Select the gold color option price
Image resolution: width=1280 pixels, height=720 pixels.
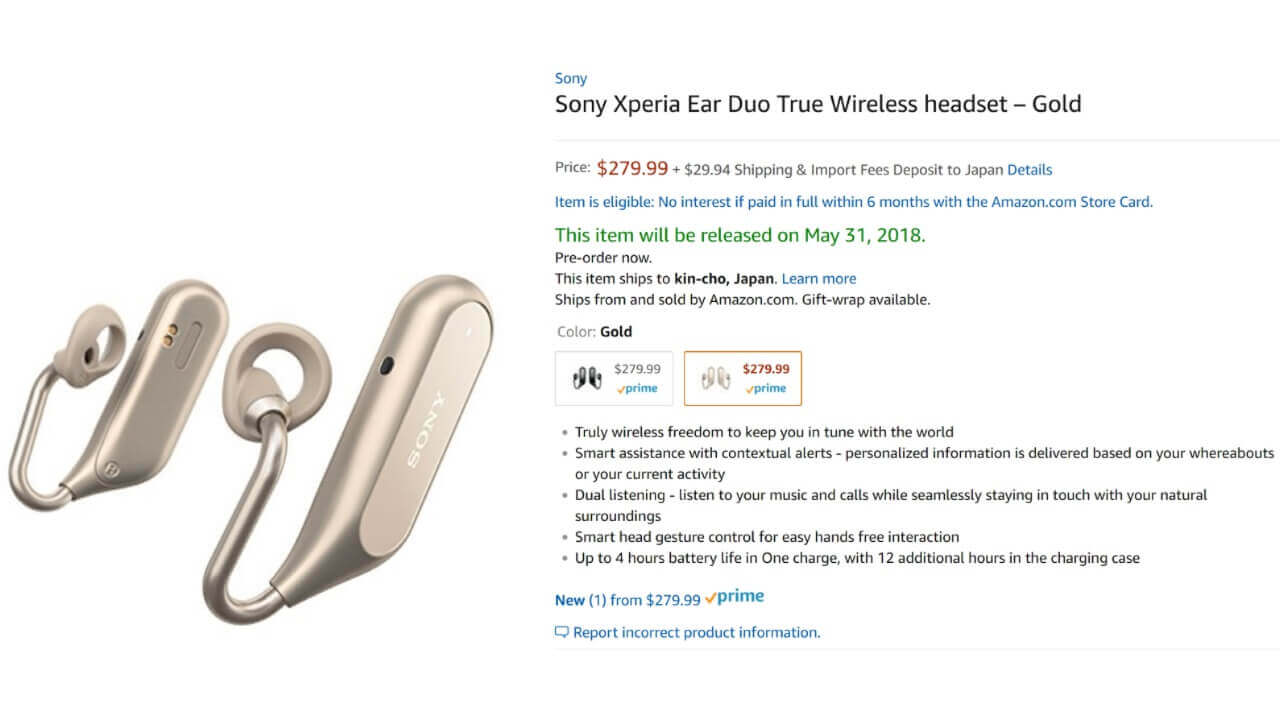766,369
